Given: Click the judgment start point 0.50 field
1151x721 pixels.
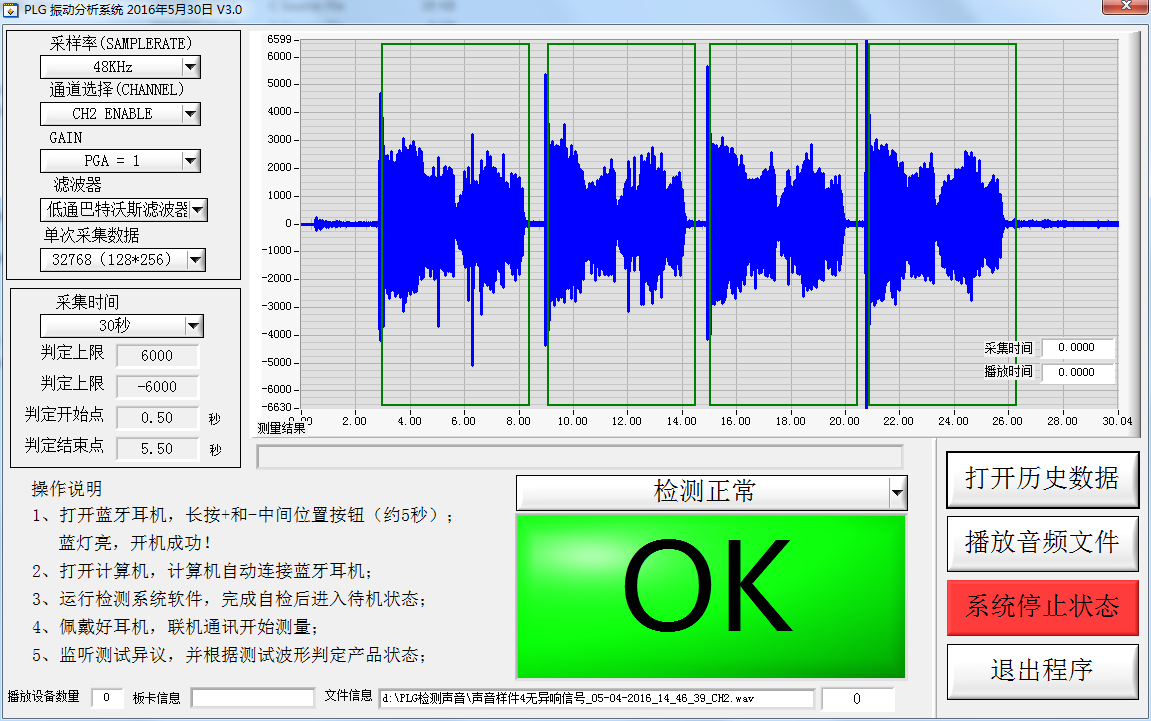Looking at the screenshot, I should coord(157,418).
